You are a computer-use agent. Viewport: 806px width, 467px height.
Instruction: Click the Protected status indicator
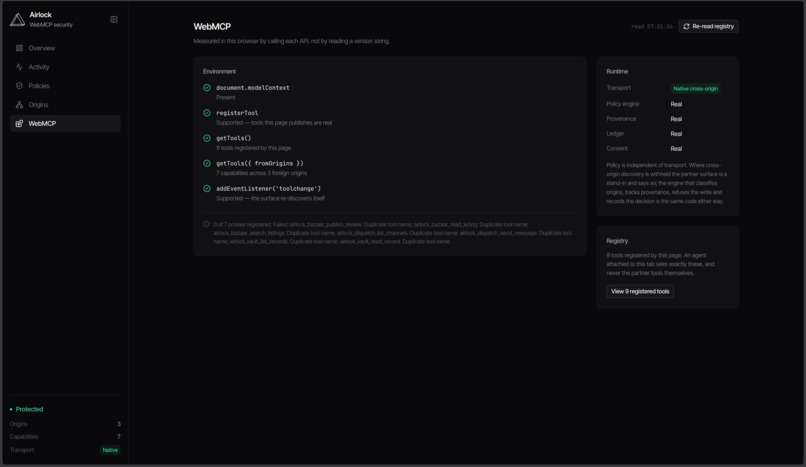(x=26, y=409)
